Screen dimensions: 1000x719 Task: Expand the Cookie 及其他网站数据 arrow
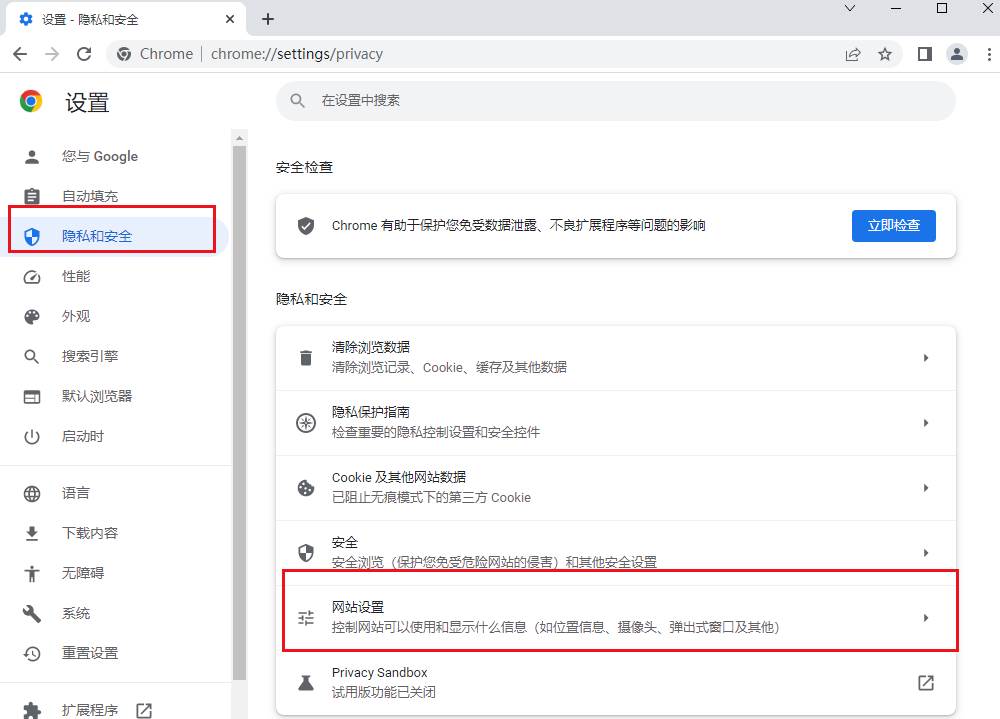925,488
